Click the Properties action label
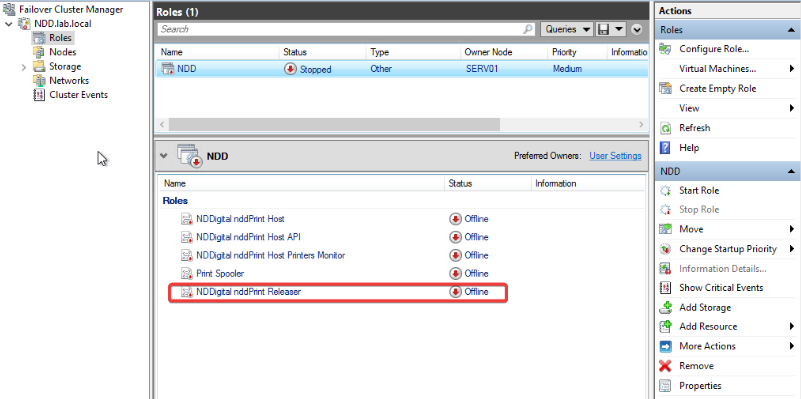801x399 pixels. point(700,386)
